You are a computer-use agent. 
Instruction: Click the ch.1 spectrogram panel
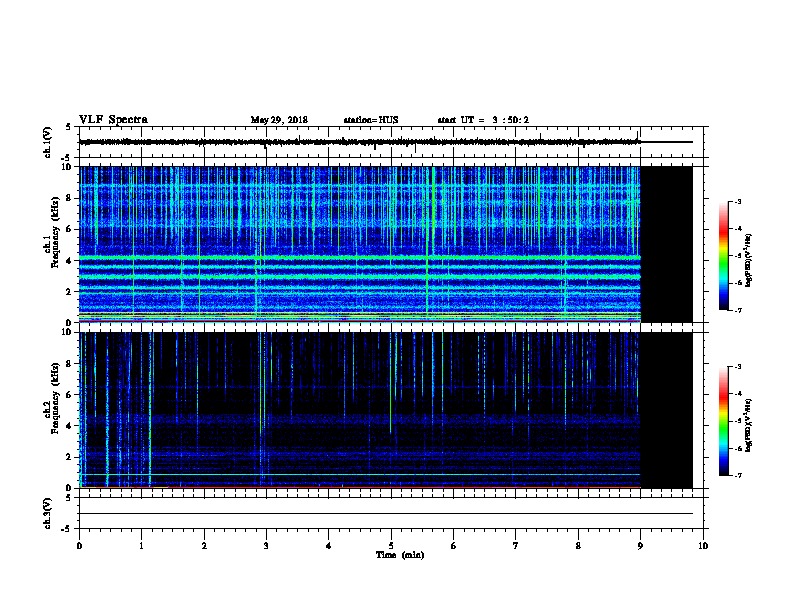pos(385,244)
